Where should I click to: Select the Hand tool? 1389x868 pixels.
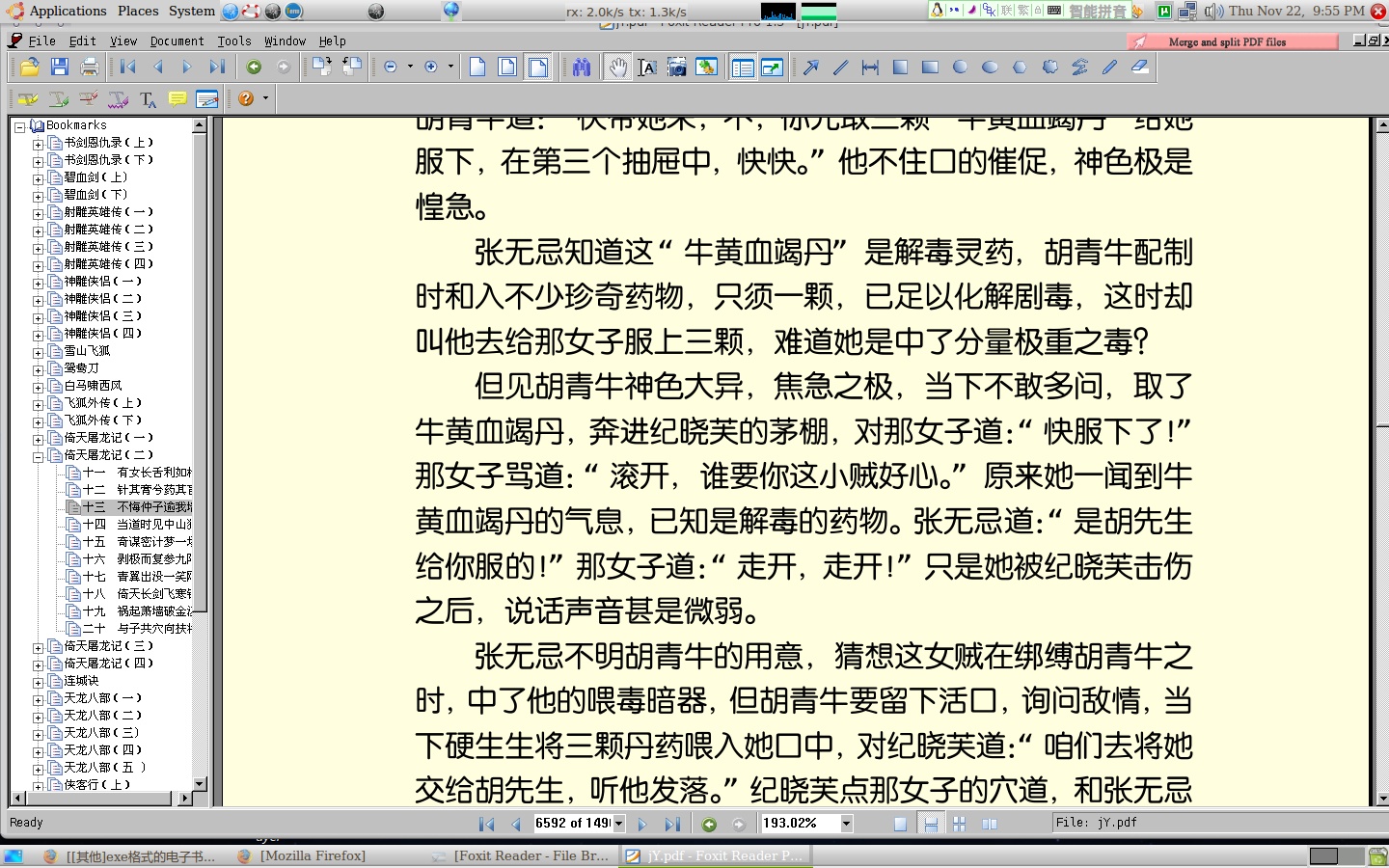tap(617, 67)
